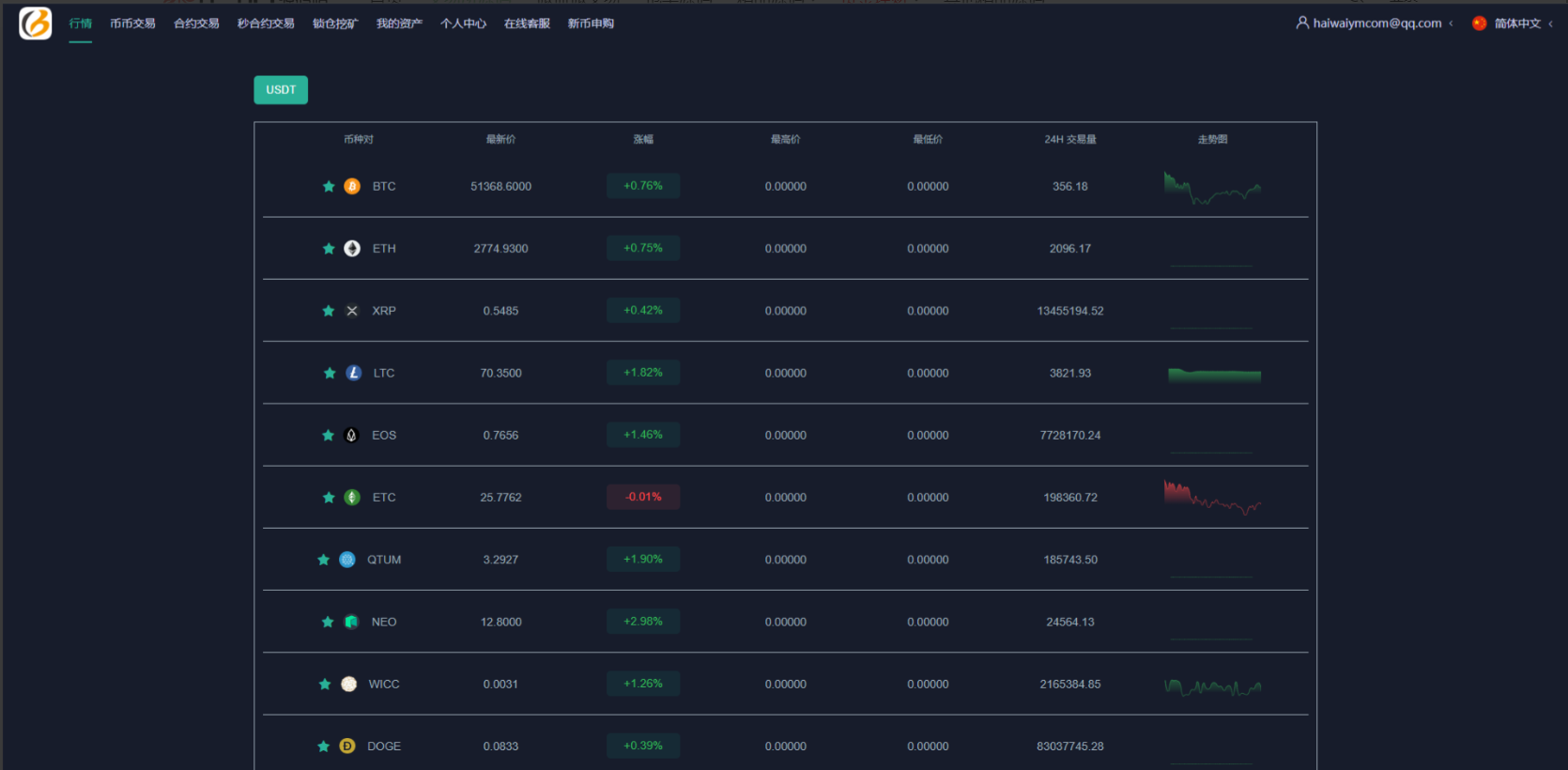Click the 24H 交易量 column header
1568x770 pixels.
point(1070,139)
